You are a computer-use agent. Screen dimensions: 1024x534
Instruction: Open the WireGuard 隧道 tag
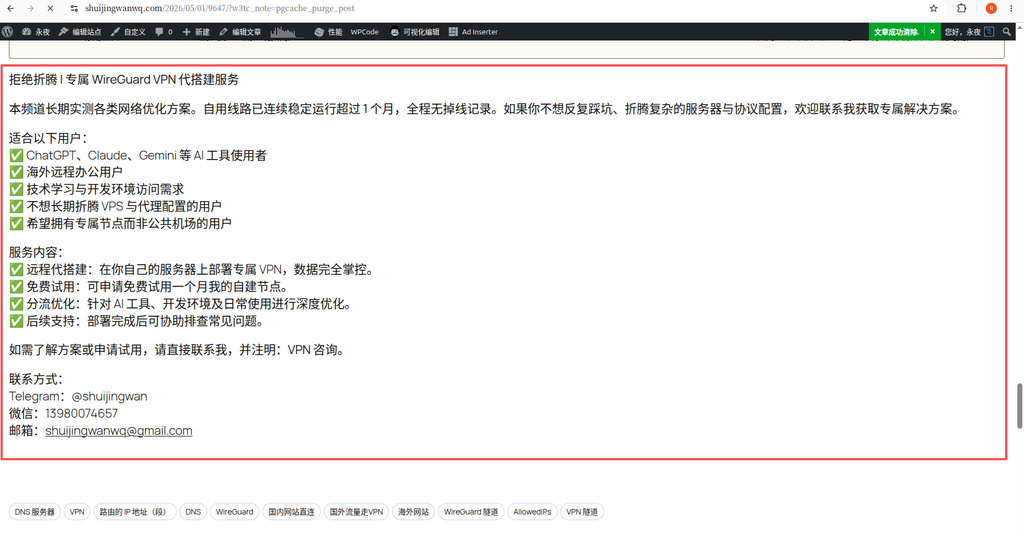tap(471, 512)
